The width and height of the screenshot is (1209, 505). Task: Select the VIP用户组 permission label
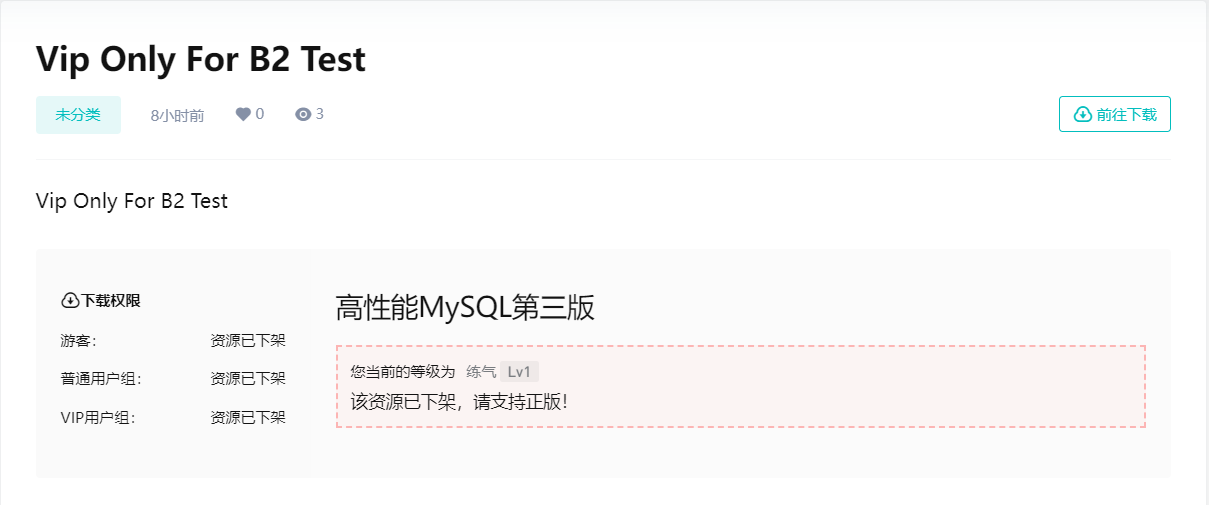[x=98, y=418]
